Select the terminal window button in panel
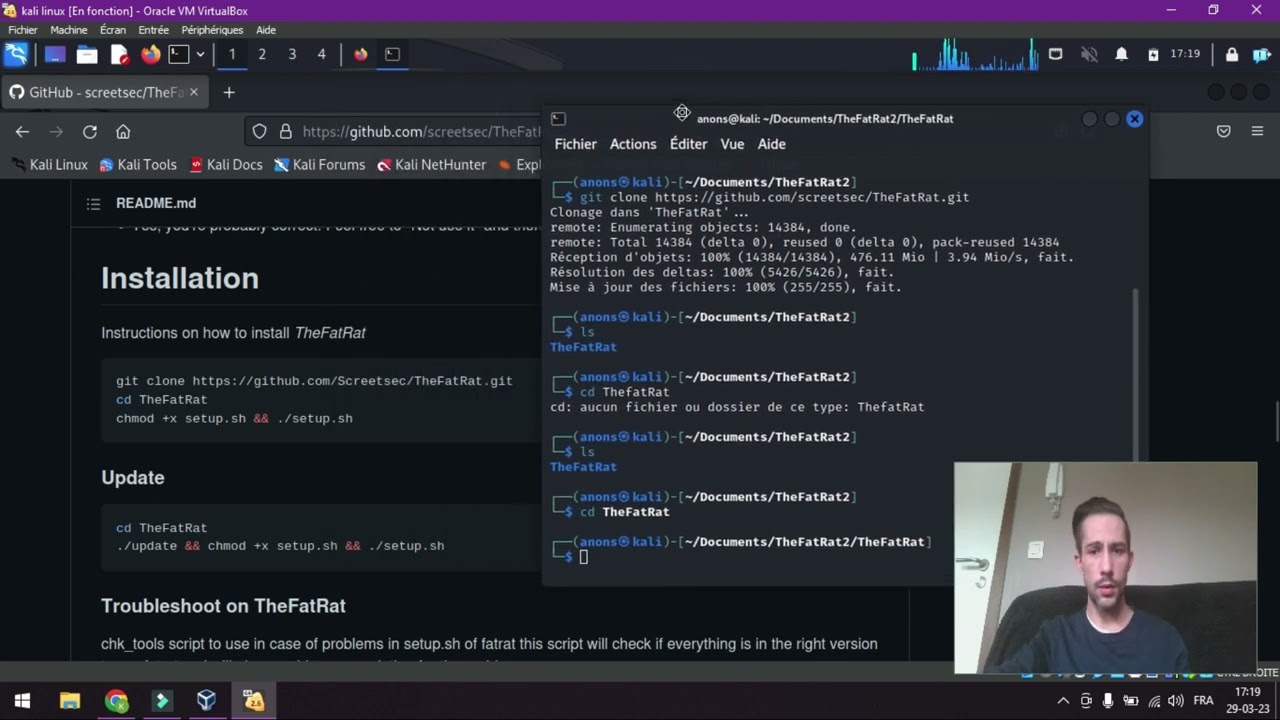 392,54
